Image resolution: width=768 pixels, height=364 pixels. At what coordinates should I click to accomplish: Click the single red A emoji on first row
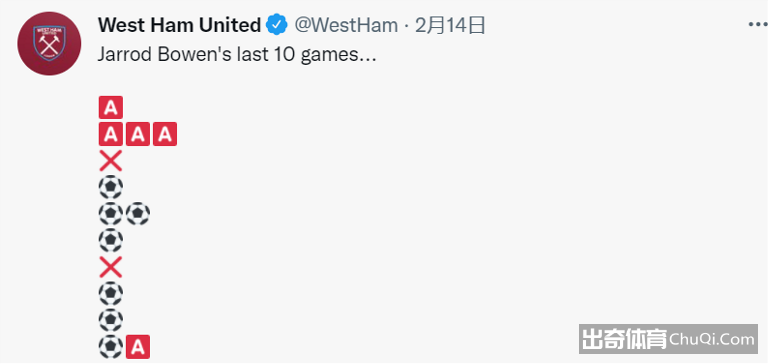(x=111, y=108)
